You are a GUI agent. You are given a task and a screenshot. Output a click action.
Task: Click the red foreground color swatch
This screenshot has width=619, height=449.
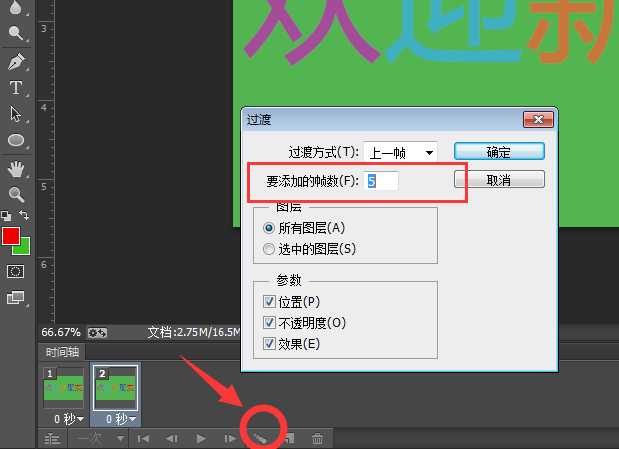pos(11,236)
